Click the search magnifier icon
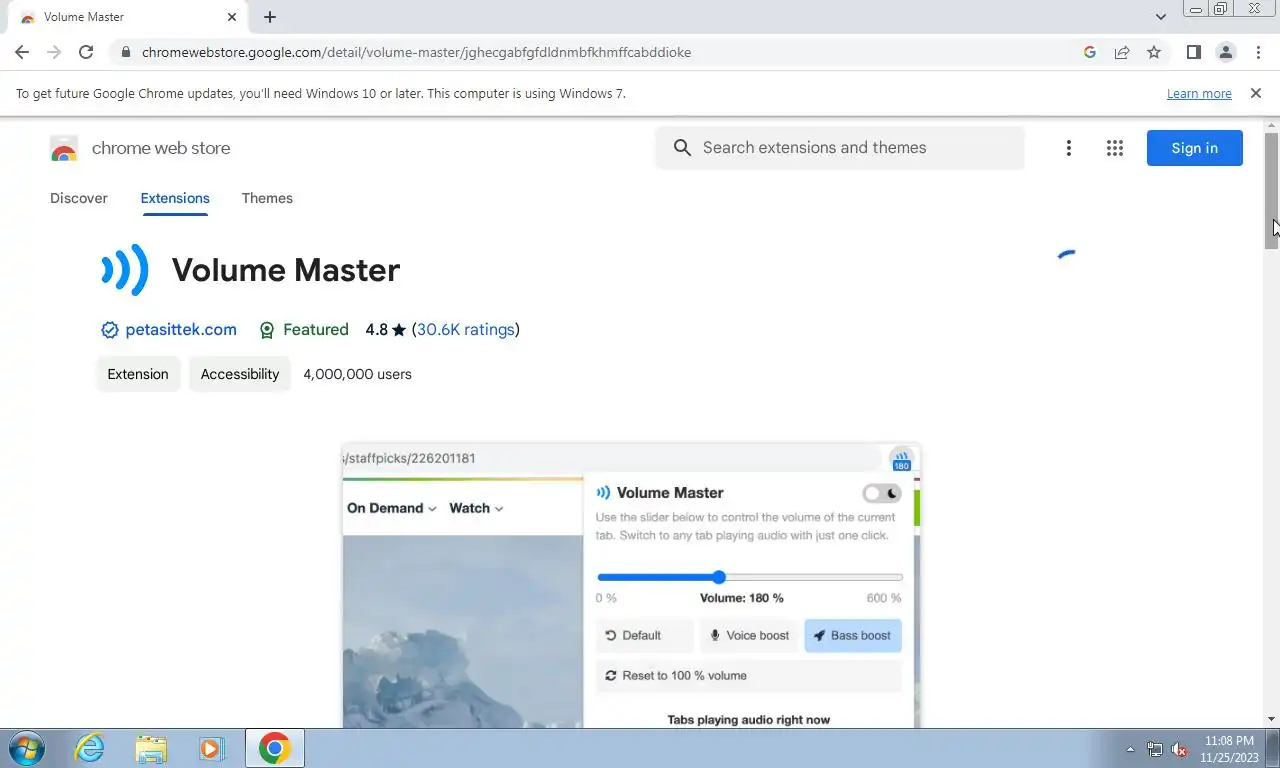 [x=682, y=148]
